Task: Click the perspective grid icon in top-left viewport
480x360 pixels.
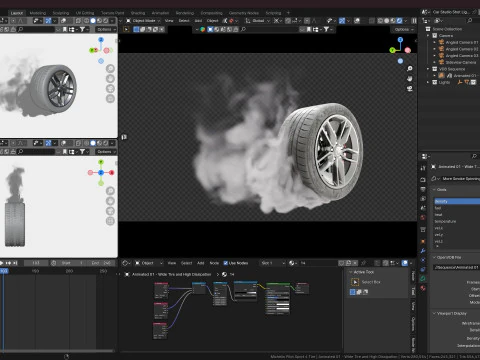Action: (x=110, y=99)
